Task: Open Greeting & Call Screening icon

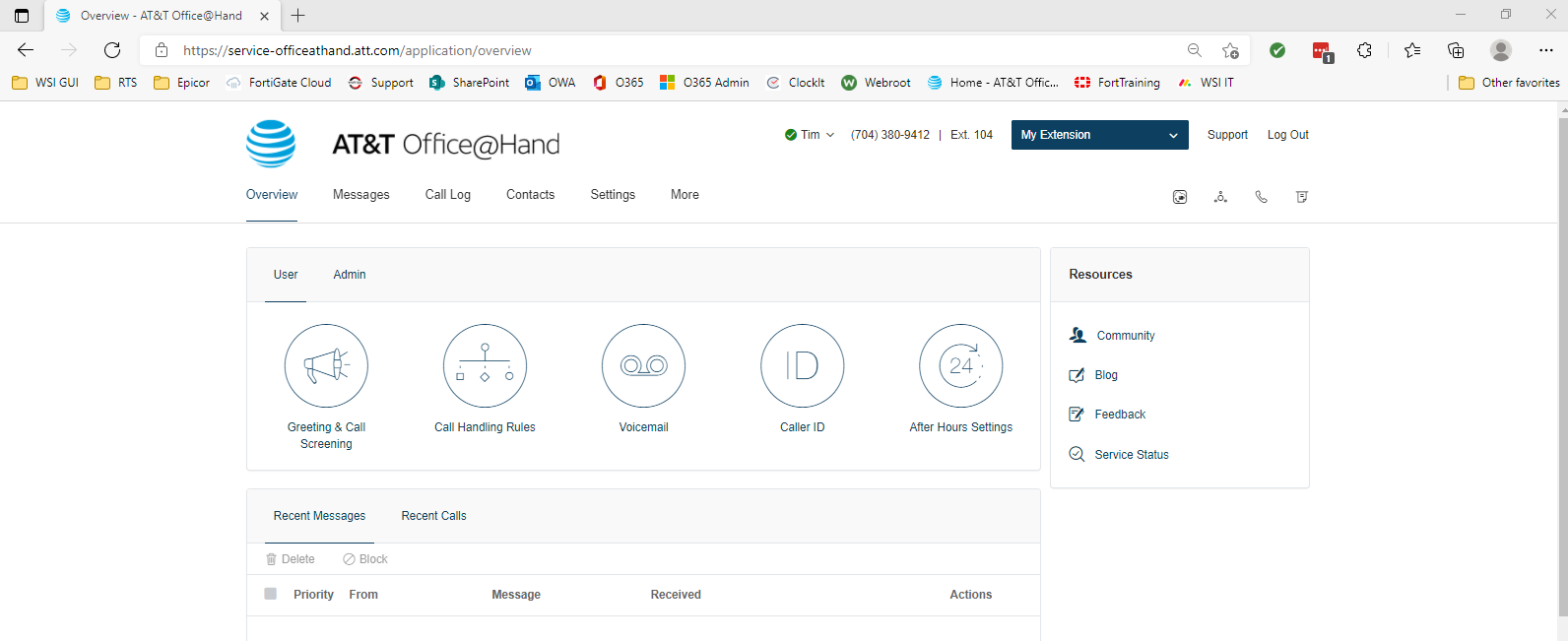Action: point(326,366)
